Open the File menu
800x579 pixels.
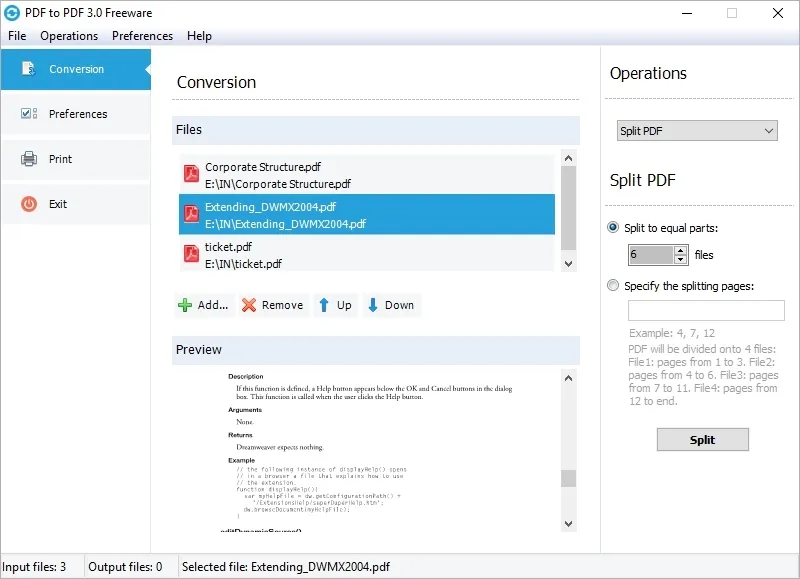click(x=16, y=35)
